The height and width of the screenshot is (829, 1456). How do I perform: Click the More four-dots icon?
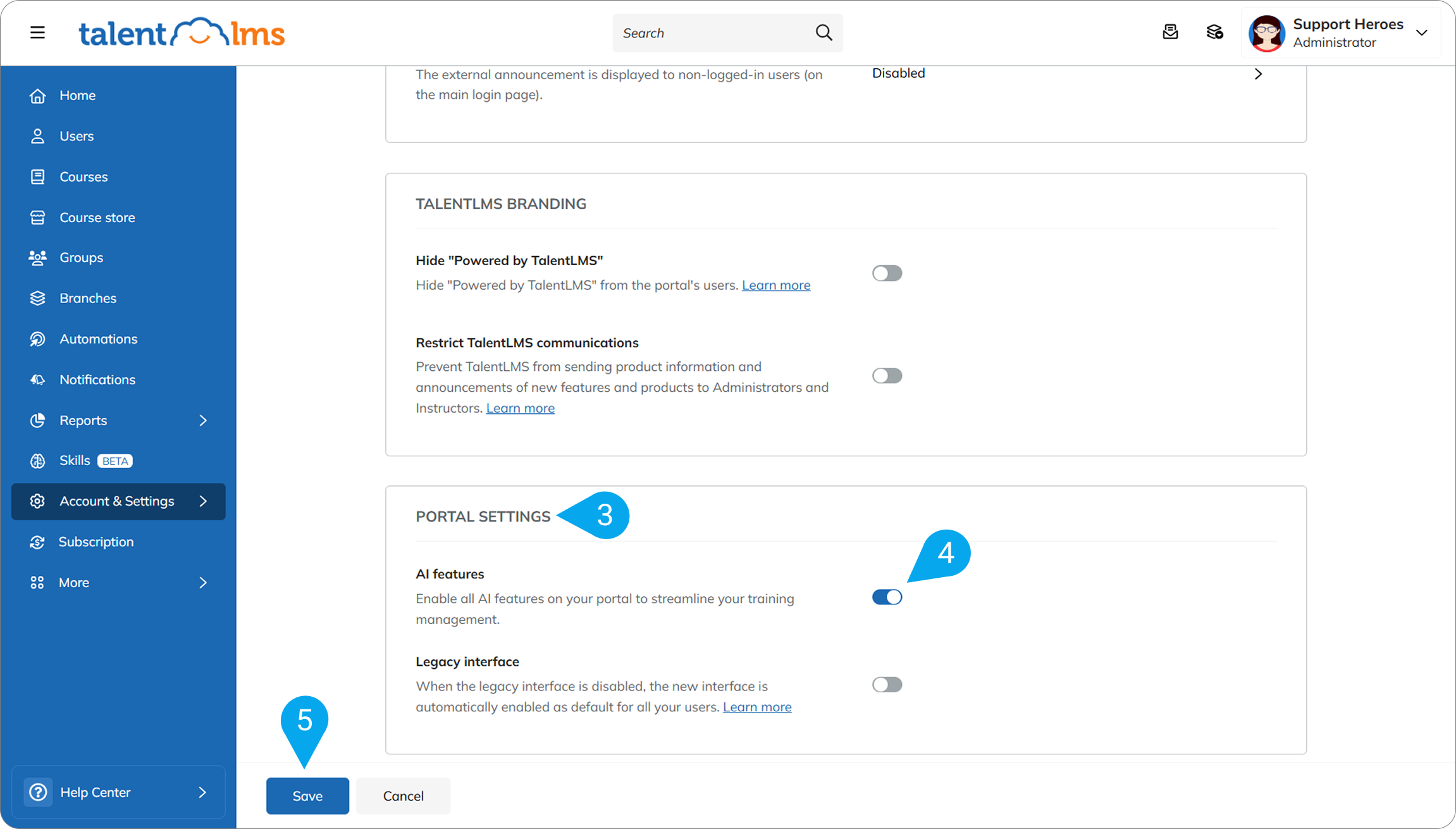coord(37,583)
